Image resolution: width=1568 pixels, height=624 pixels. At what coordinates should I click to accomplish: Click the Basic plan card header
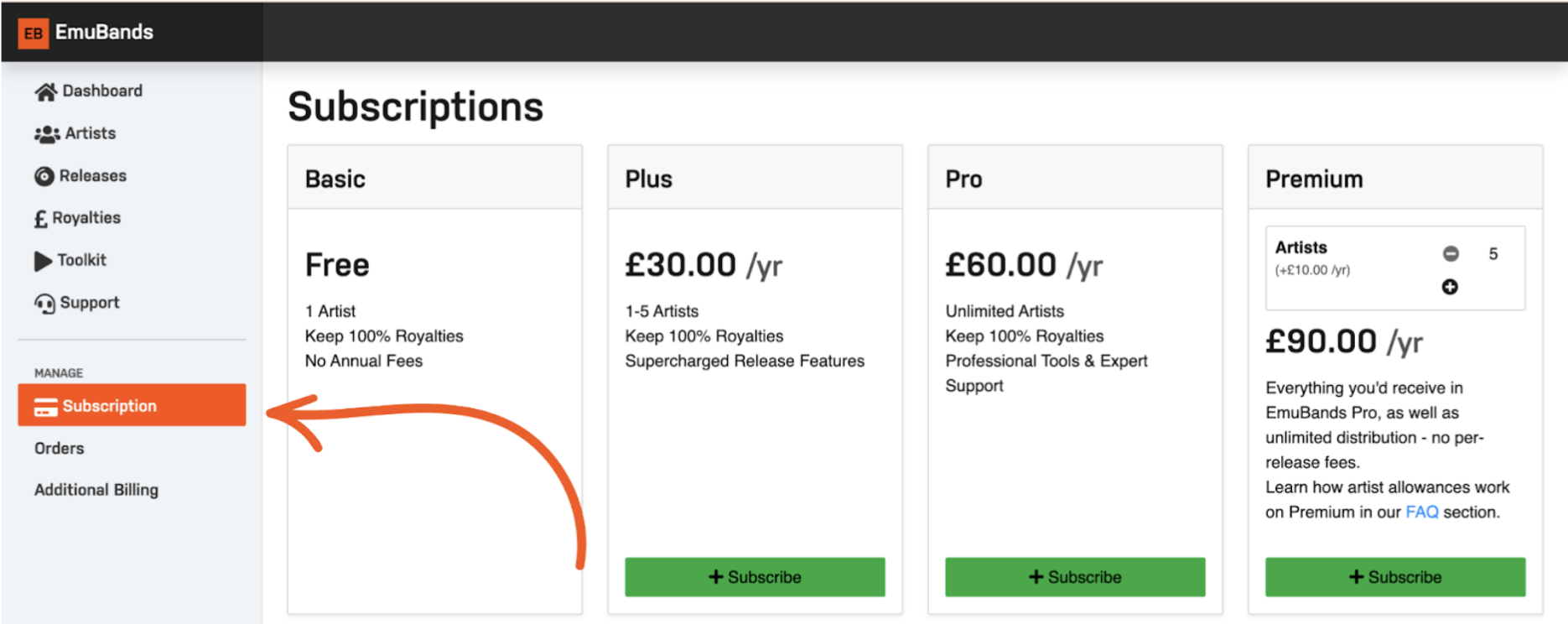434,179
